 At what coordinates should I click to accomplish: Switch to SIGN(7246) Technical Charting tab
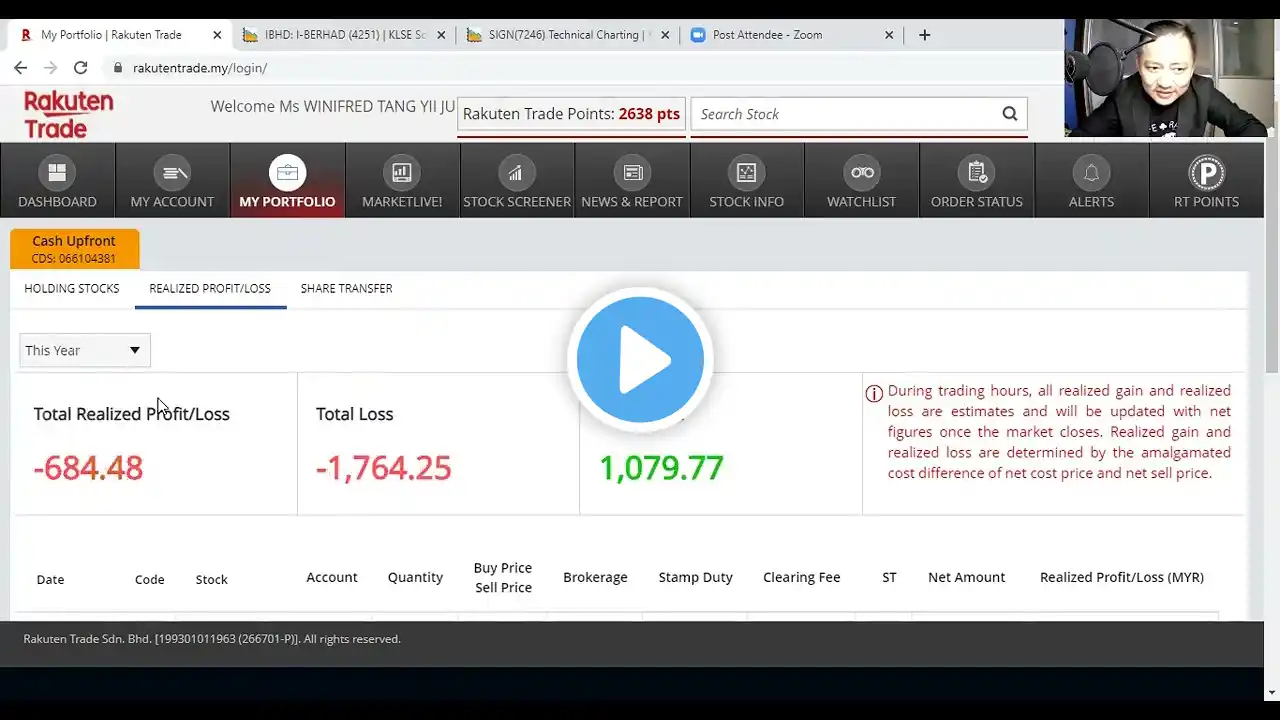(568, 35)
